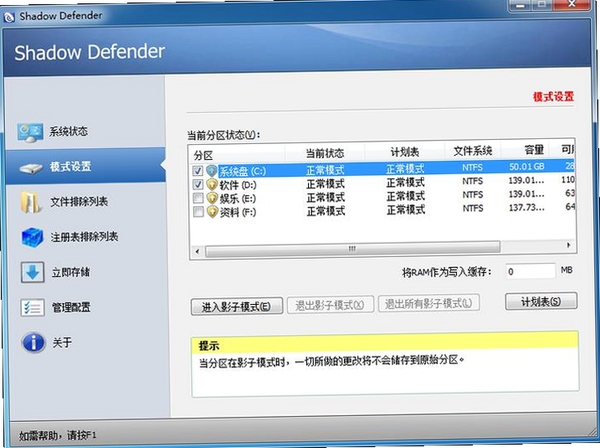
Task: Check the 资料 (F:) partition checkbox
Action: [x=198, y=211]
